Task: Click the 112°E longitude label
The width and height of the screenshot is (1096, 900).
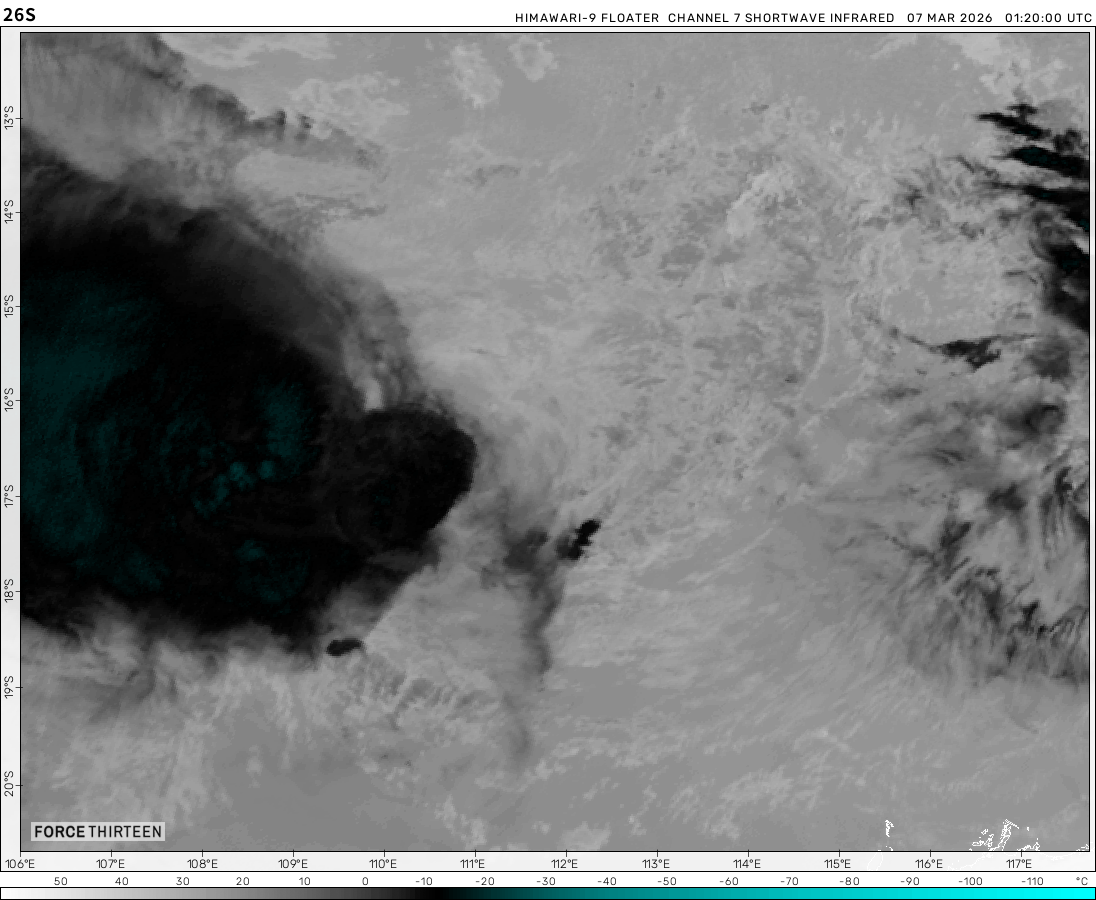Action: click(x=565, y=864)
